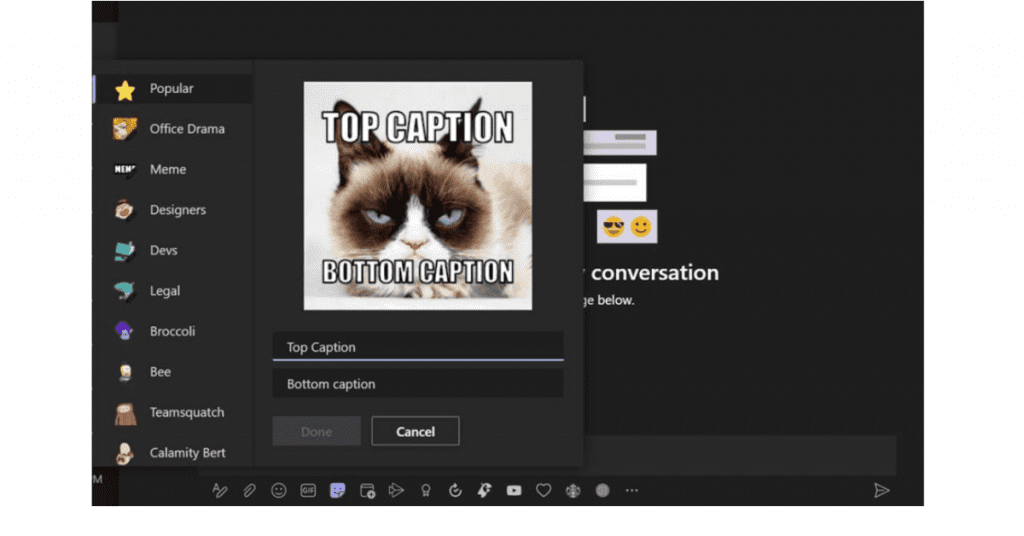The width and height of the screenshot is (1024, 536).
Task: Click the Format text icon
Action: pyautogui.click(x=220, y=490)
